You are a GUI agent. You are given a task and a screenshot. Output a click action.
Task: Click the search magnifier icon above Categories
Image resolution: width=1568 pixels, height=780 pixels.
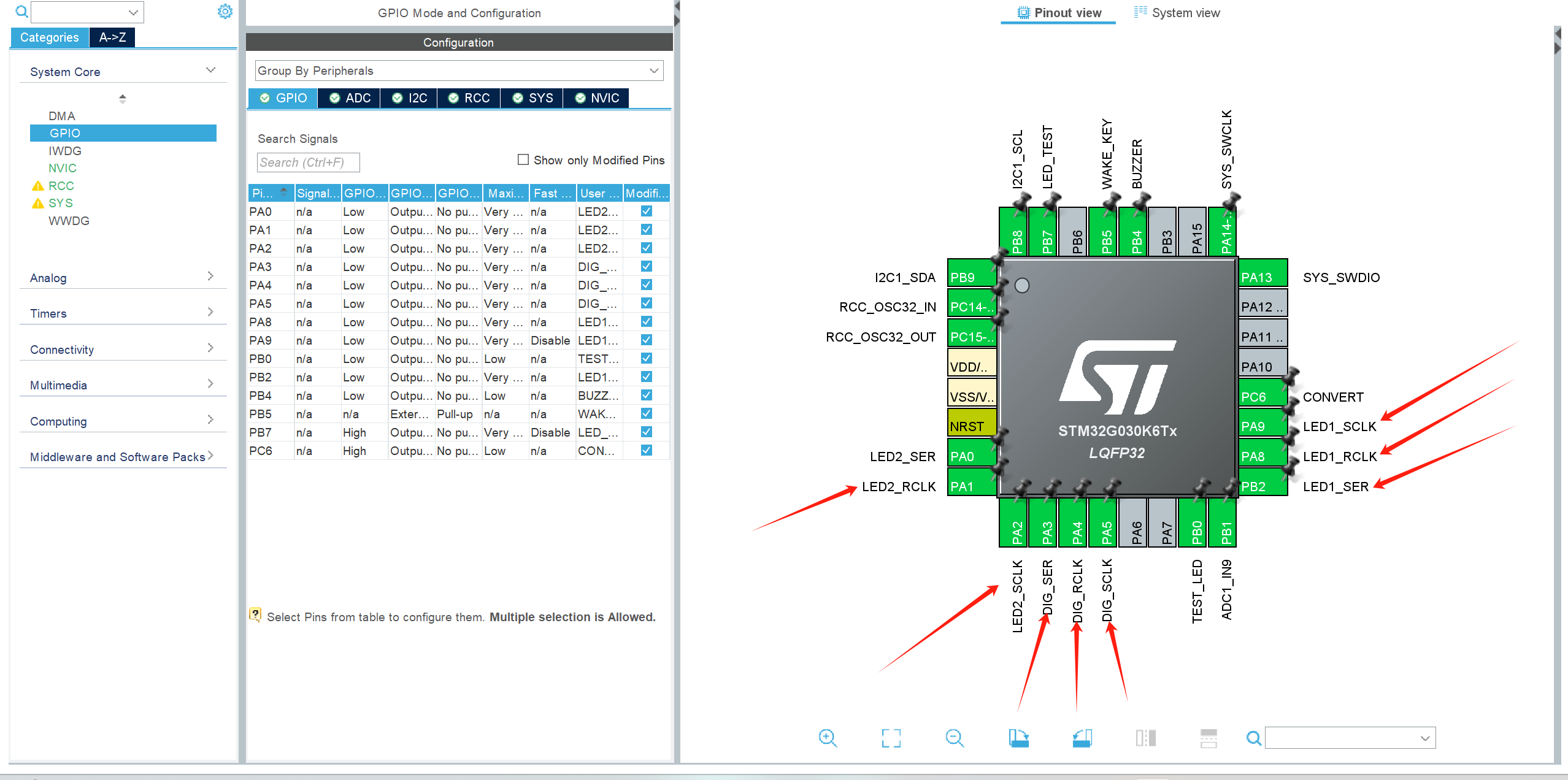click(x=21, y=12)
